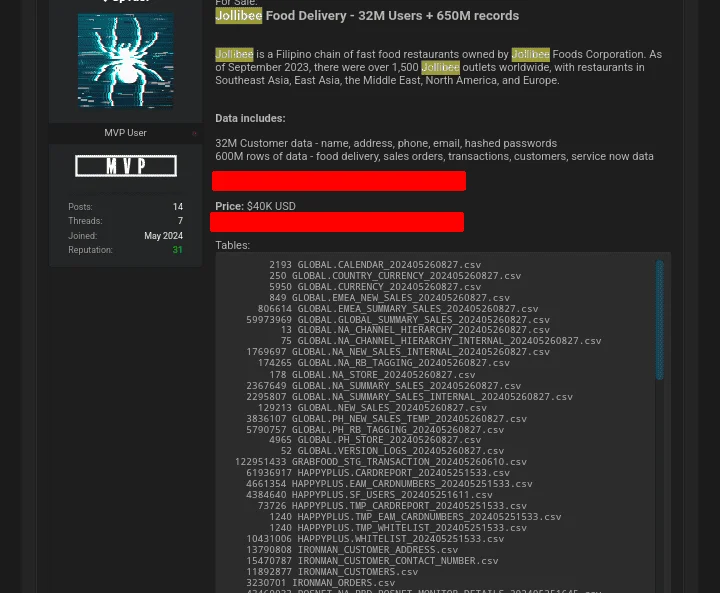Click the '32M Customer data' description line
720x593 pixels.
tap(386, 143)
